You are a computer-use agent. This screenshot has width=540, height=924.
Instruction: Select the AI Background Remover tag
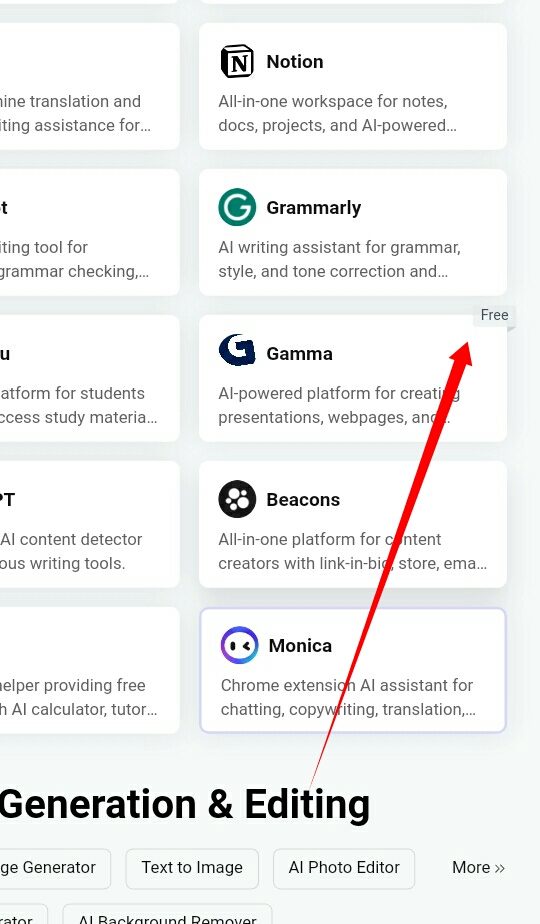(x=167, y=917)
